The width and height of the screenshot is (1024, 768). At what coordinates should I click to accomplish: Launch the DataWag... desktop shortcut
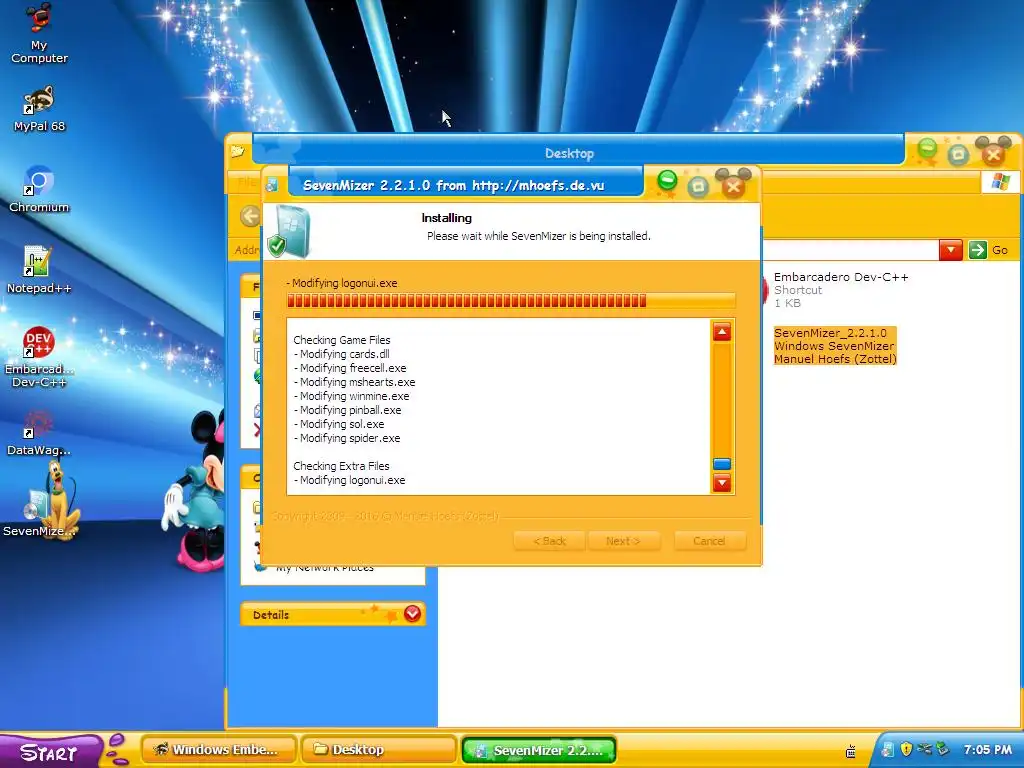point(39,432)
